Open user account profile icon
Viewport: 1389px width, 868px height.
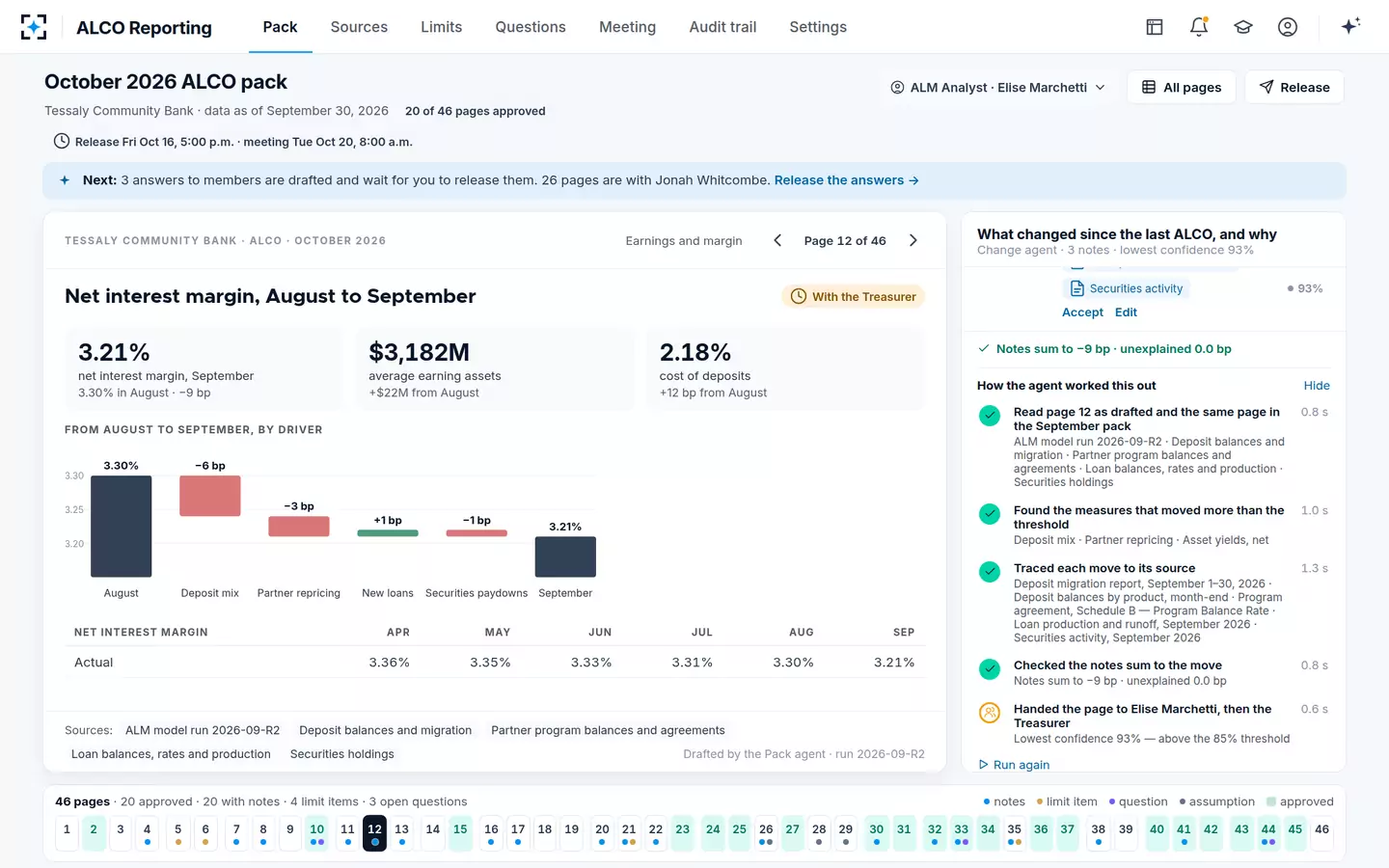pyautogui.click(x=1288, y=27)
